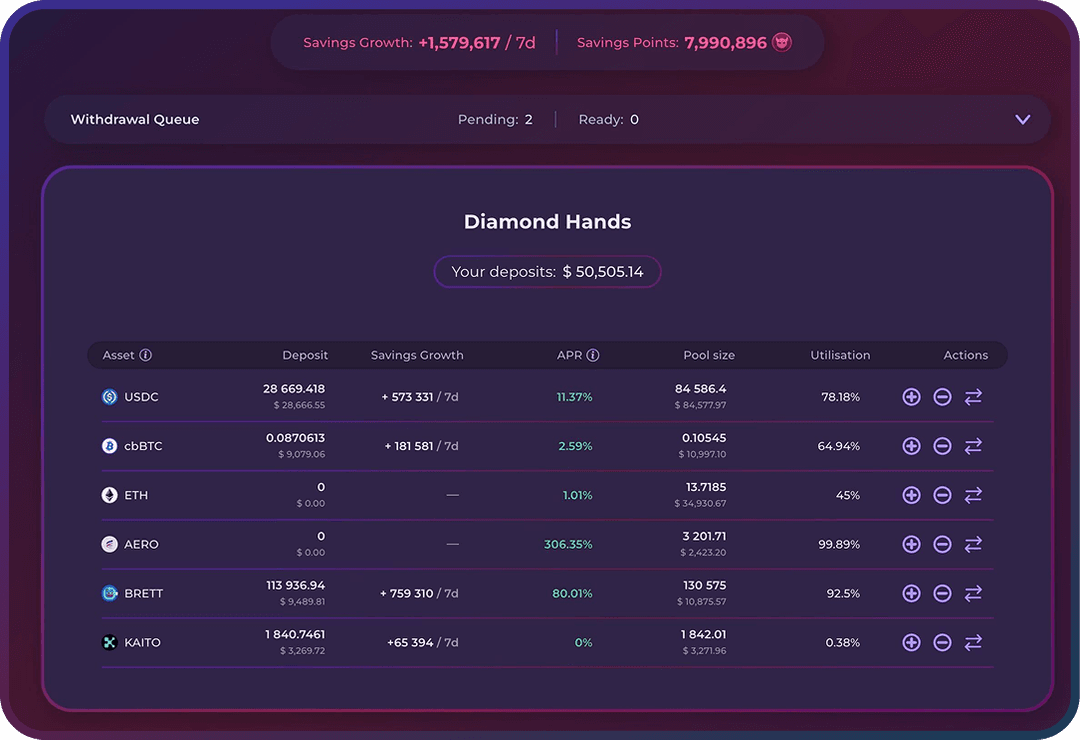This screenshot has width=1080, height=740.
Task: Select the Utilisation column header
Action: (840, 355)
